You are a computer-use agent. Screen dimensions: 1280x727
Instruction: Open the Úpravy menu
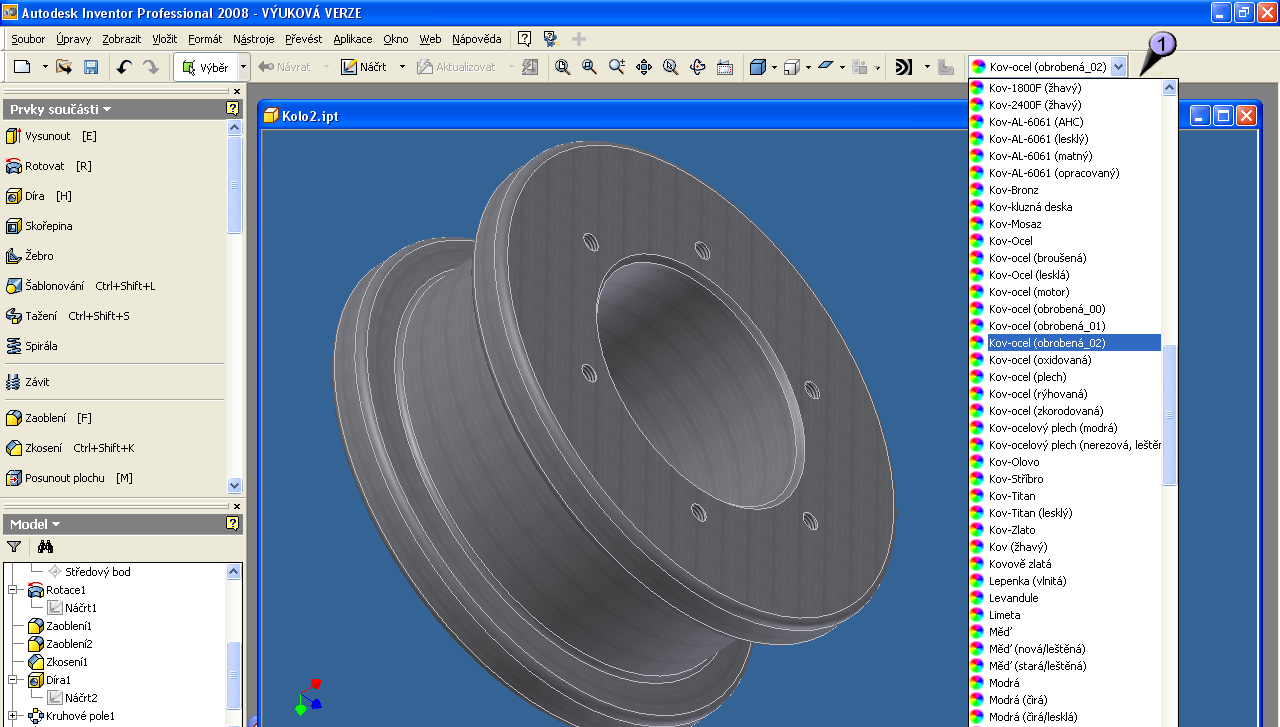pyautogui.click(x=74, y=39)
